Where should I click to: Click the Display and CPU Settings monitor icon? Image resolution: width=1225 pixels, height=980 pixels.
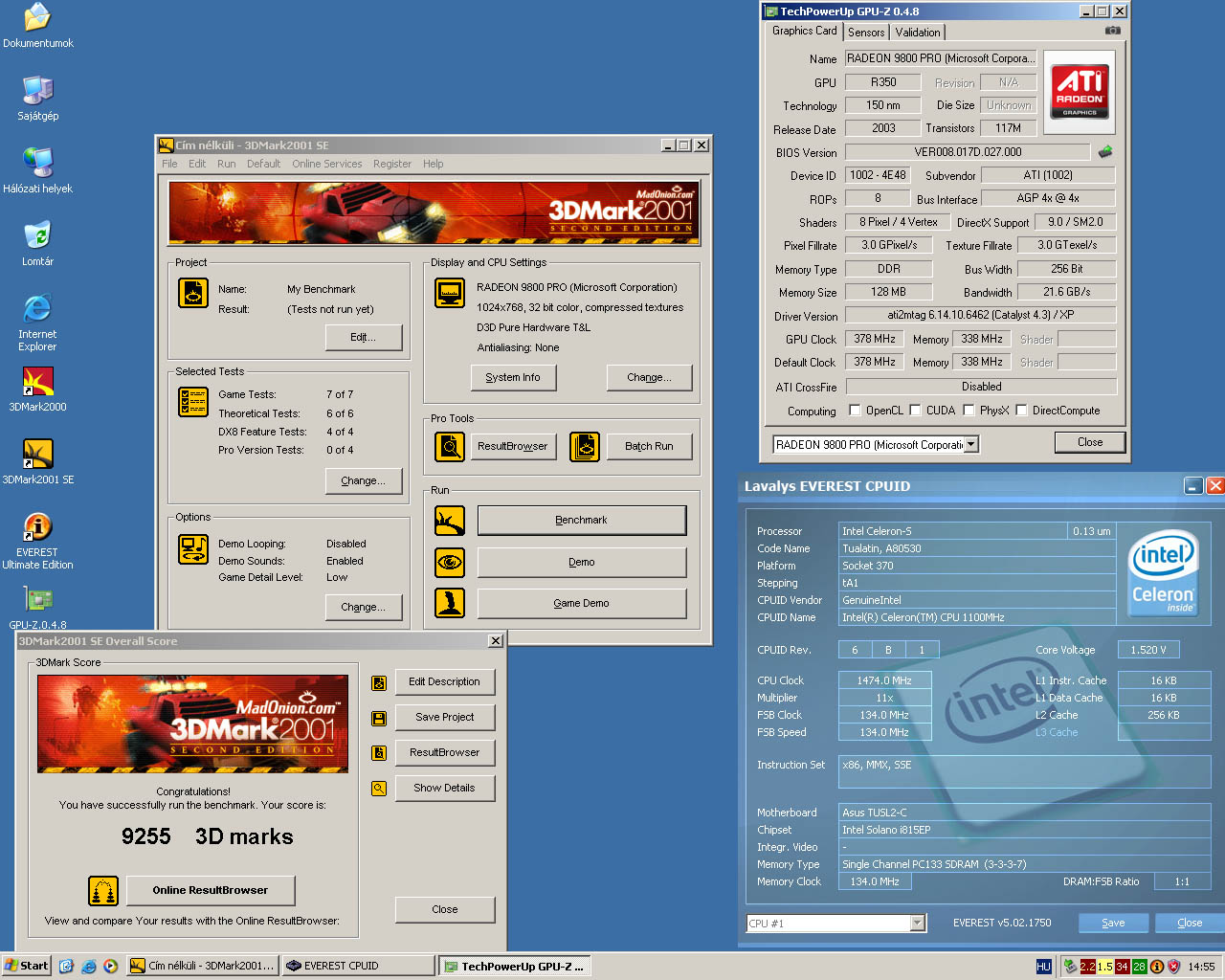coord(450,293)
